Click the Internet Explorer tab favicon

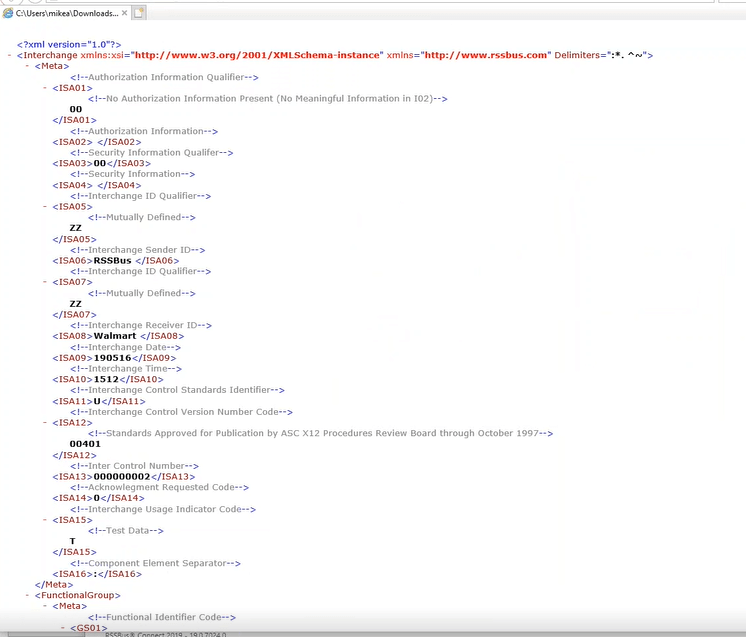8,13
